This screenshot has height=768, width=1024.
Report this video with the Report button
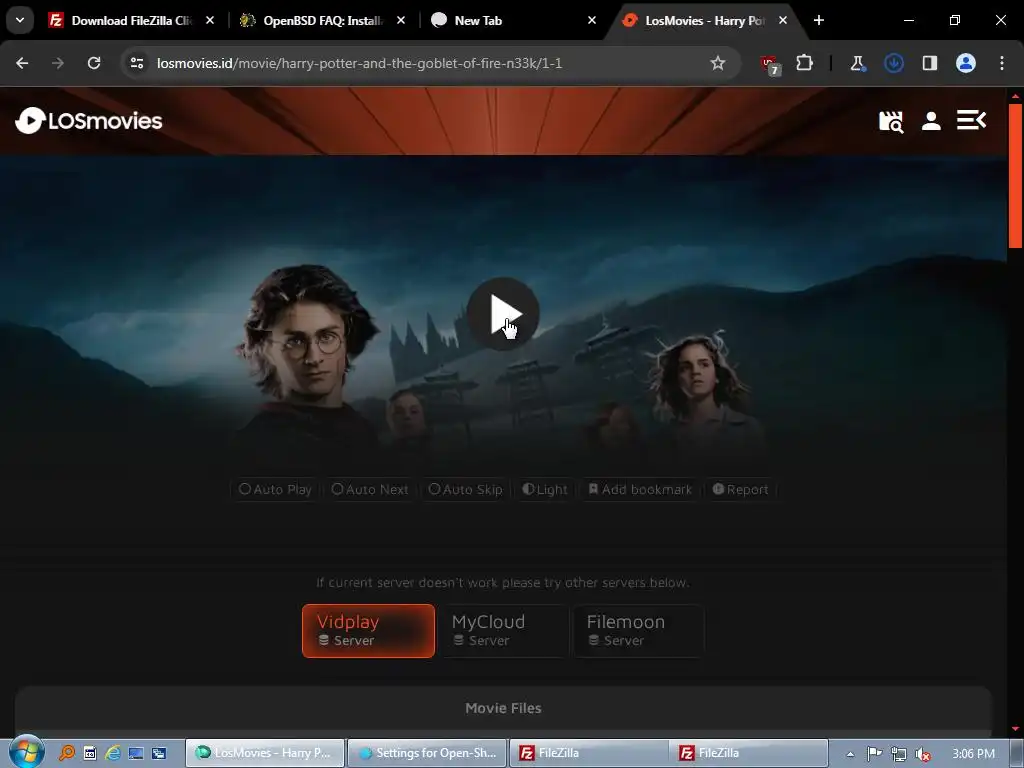coord(740,489)
